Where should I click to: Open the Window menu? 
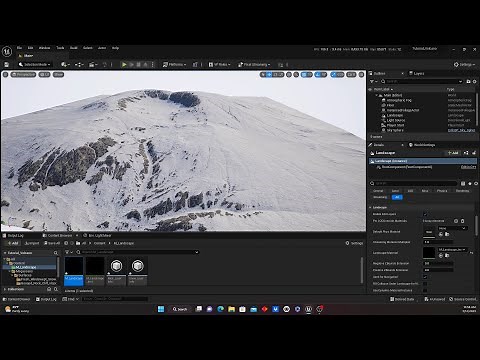point(44,48)
